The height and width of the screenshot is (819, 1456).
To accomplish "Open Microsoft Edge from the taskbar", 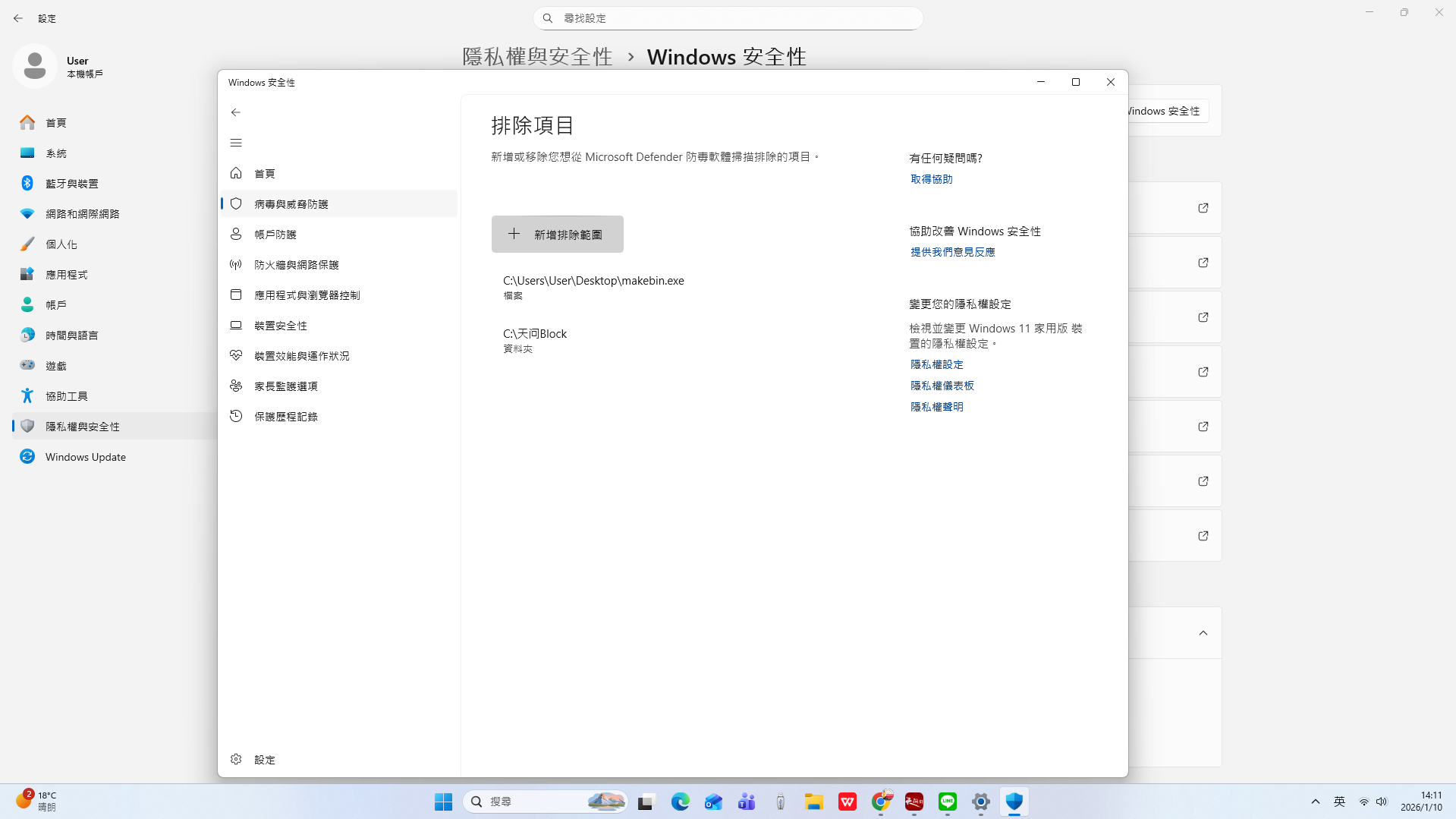I will coord(680,802).
